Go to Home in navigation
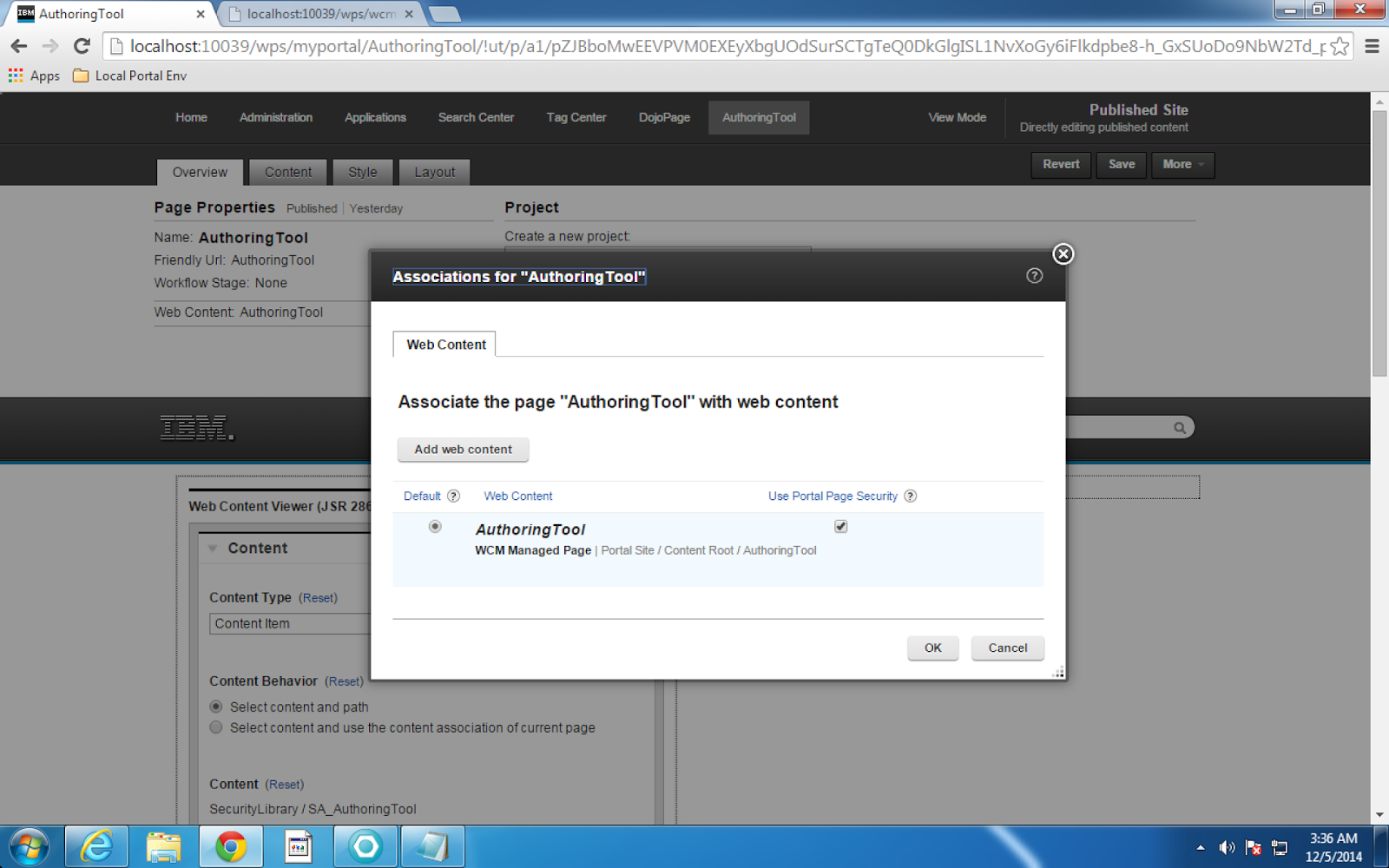This screenshot has width=1389, height=868. click(x=191, y=117)
